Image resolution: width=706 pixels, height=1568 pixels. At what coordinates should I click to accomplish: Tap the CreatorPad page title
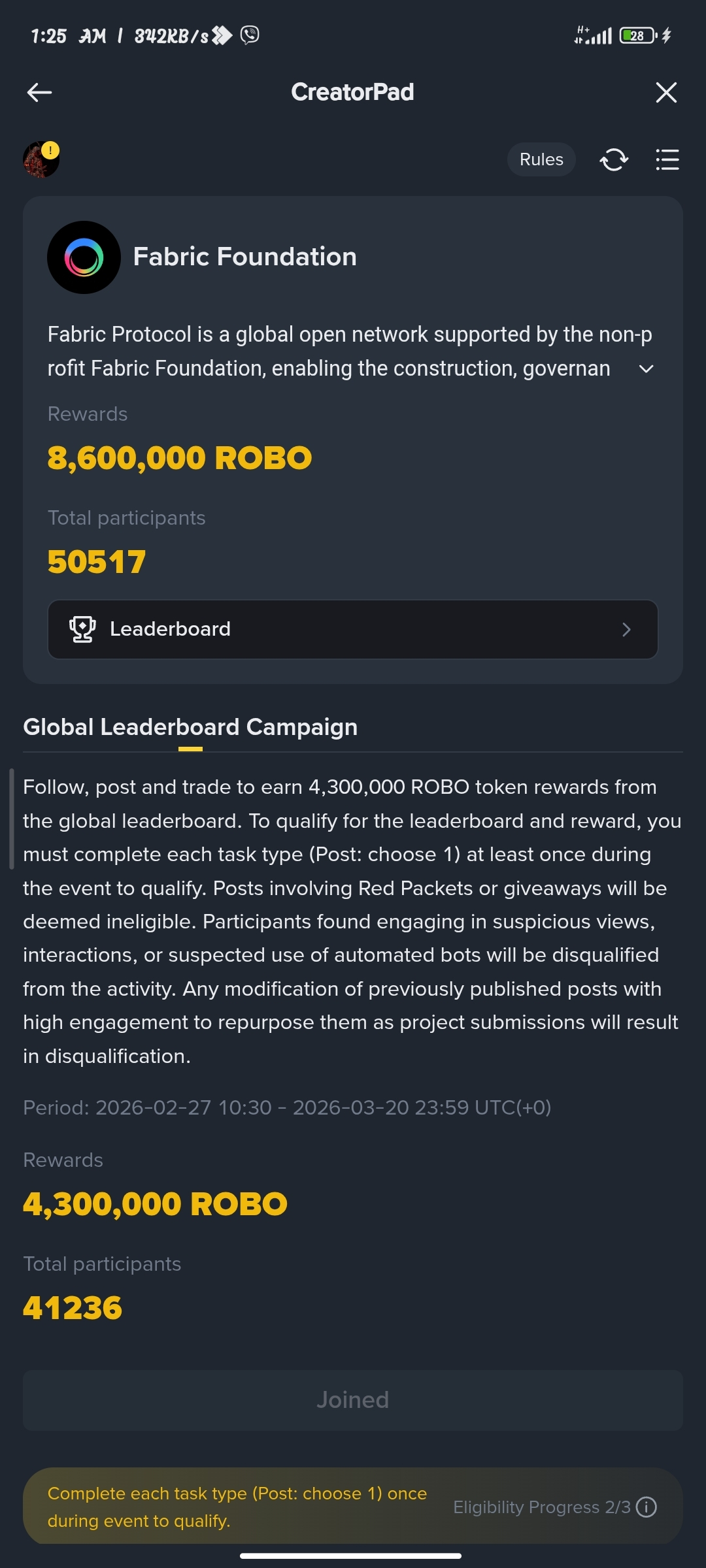click(352, 92)
